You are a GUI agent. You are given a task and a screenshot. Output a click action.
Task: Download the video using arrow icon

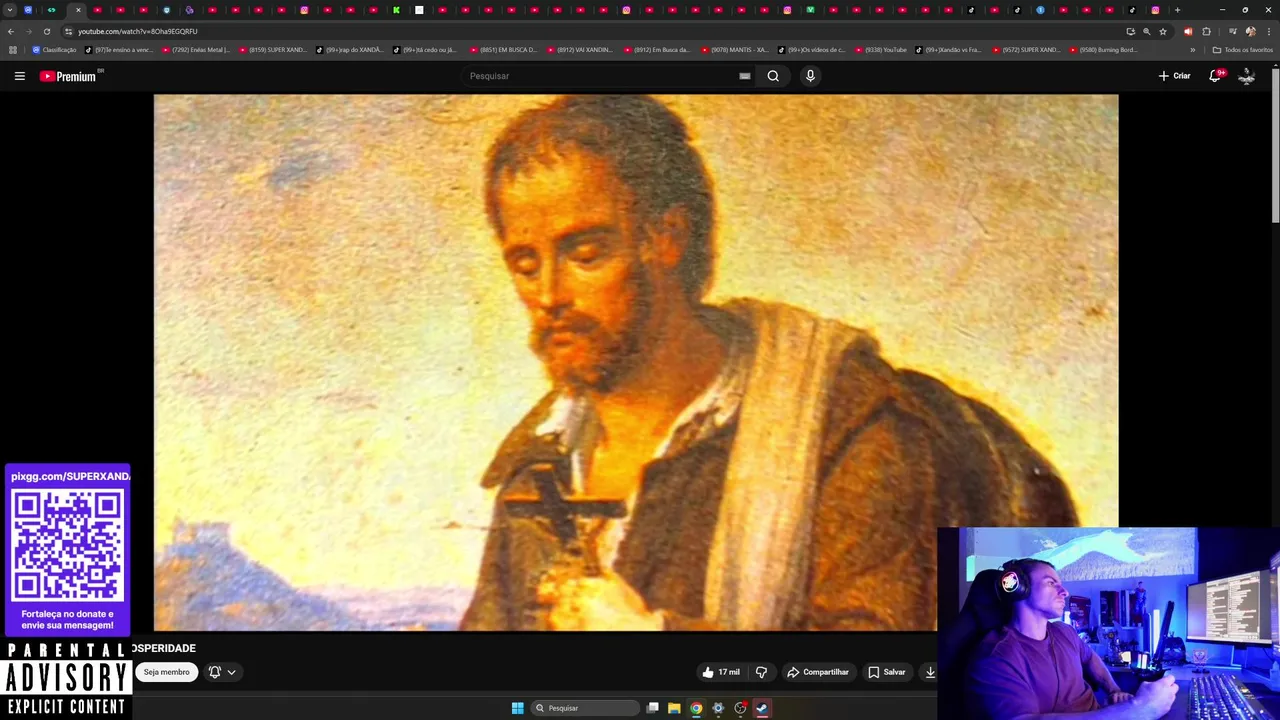click(930, 672)
